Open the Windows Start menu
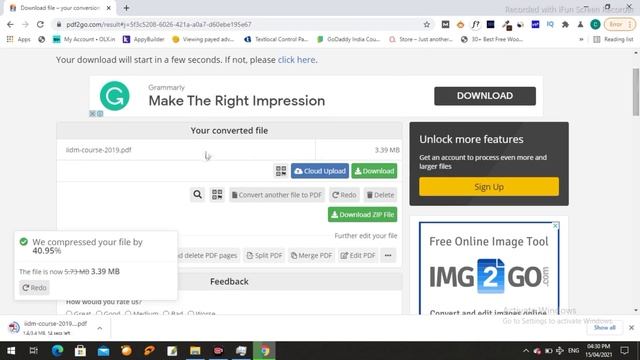Viewport: 640px width, 360px height. tap(11, 351)
